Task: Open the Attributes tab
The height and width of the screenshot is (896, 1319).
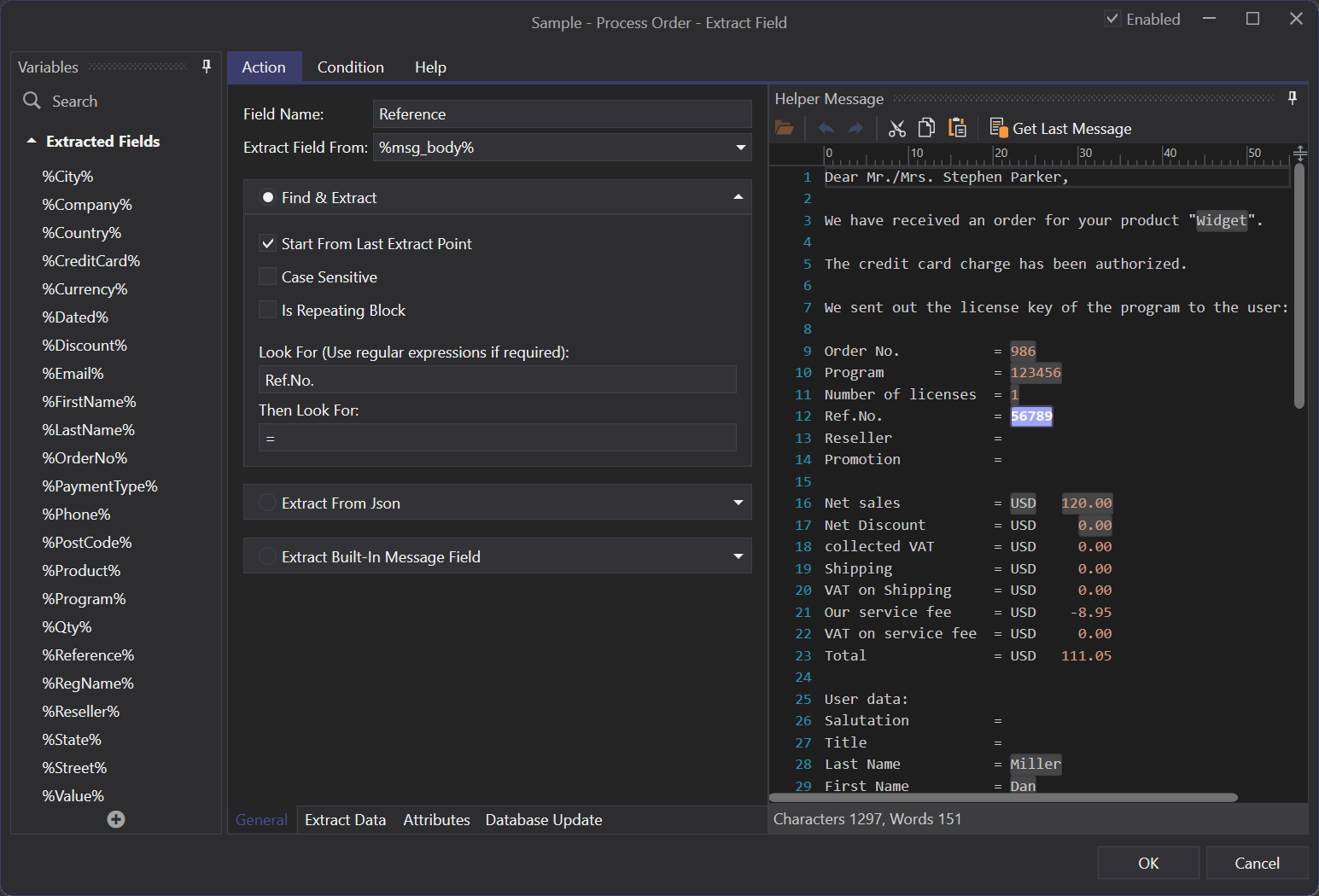Action: tap(436, 819)
